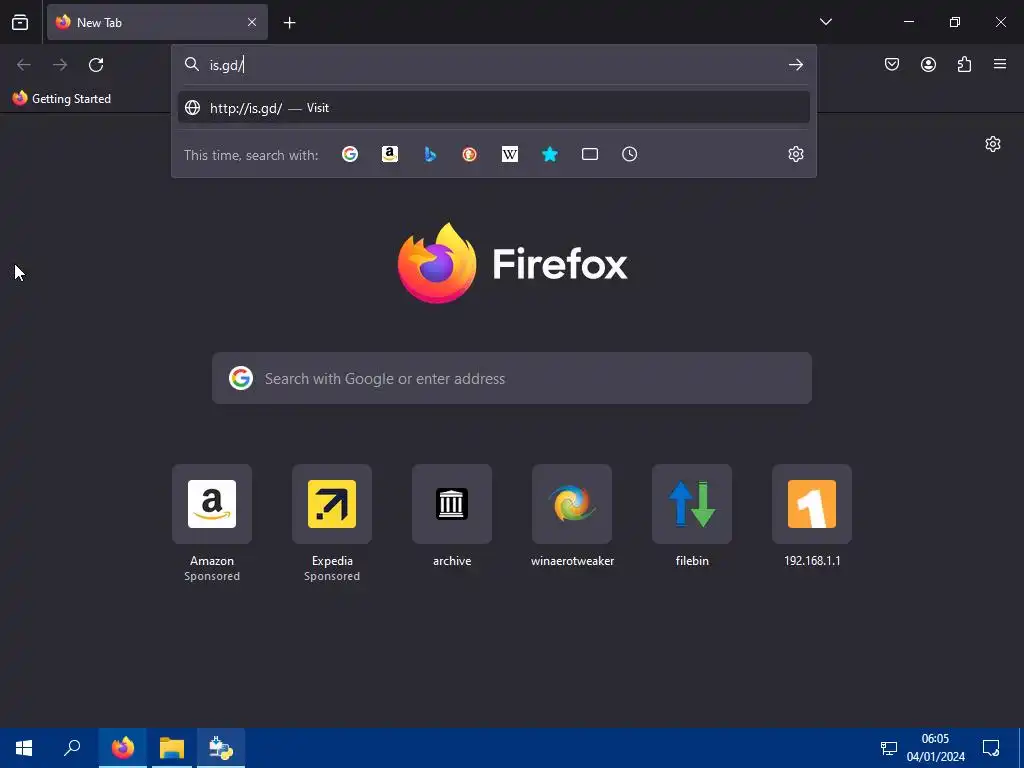Search this time with Bing

pos(430,154)
